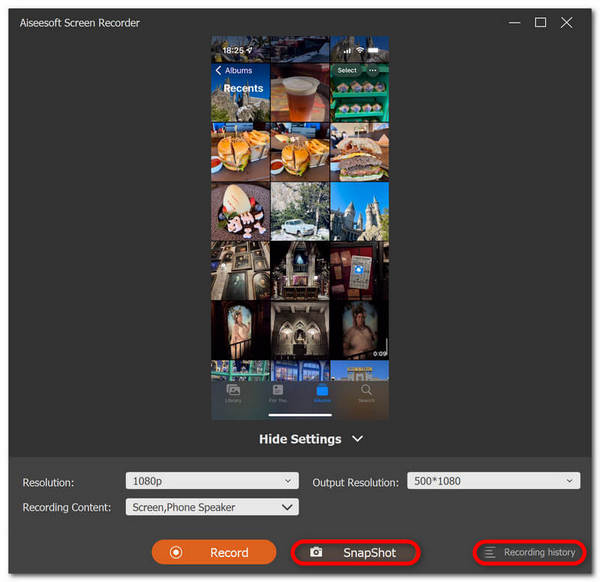The width and height of the screenshot is (600, 582).
Task: Open the Output Resolution 500*1080 dropdown
Action: tap(494, 481)
